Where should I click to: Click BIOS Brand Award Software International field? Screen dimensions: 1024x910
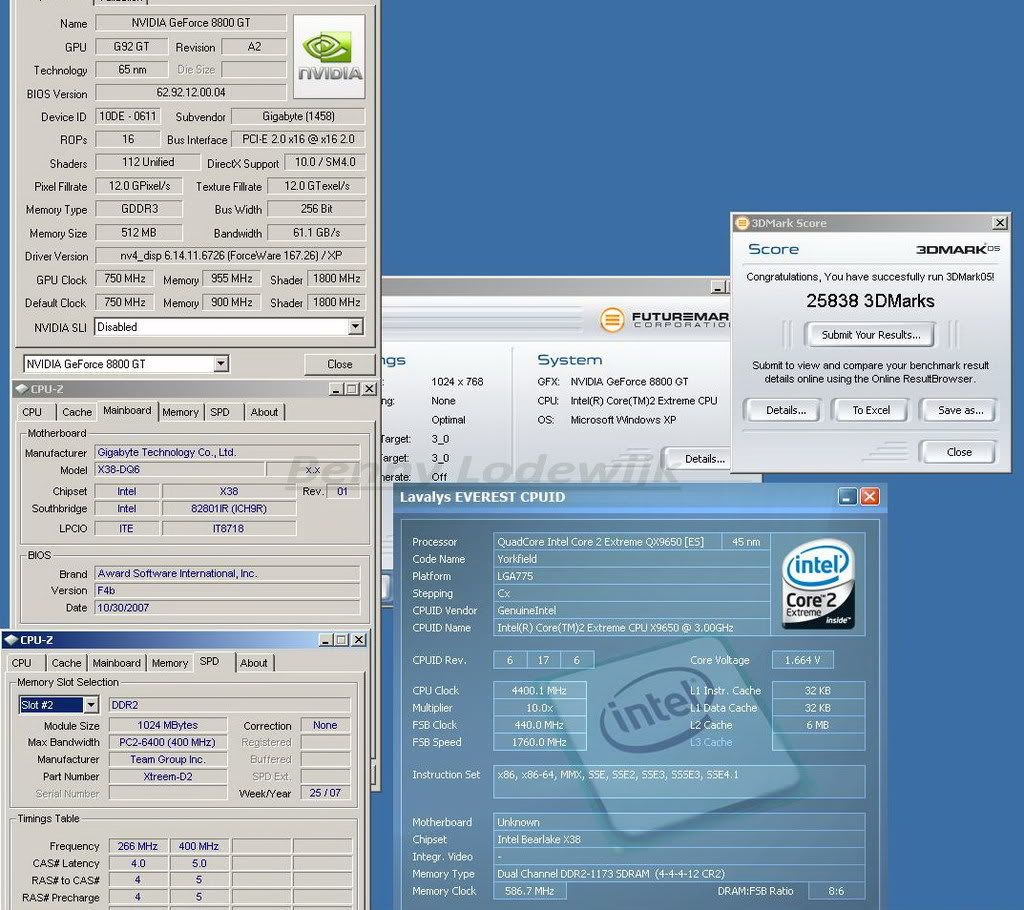point(227,574)
